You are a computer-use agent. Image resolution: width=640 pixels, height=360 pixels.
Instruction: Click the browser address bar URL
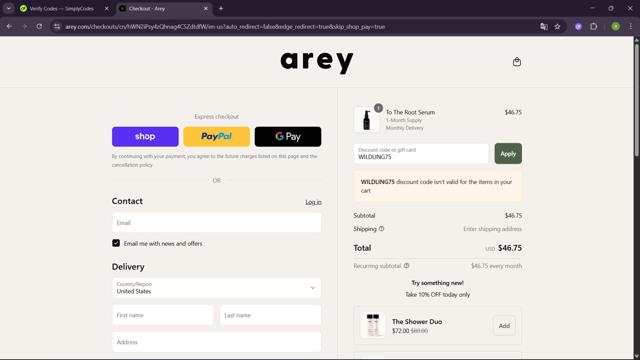click(x=225, y=27)
